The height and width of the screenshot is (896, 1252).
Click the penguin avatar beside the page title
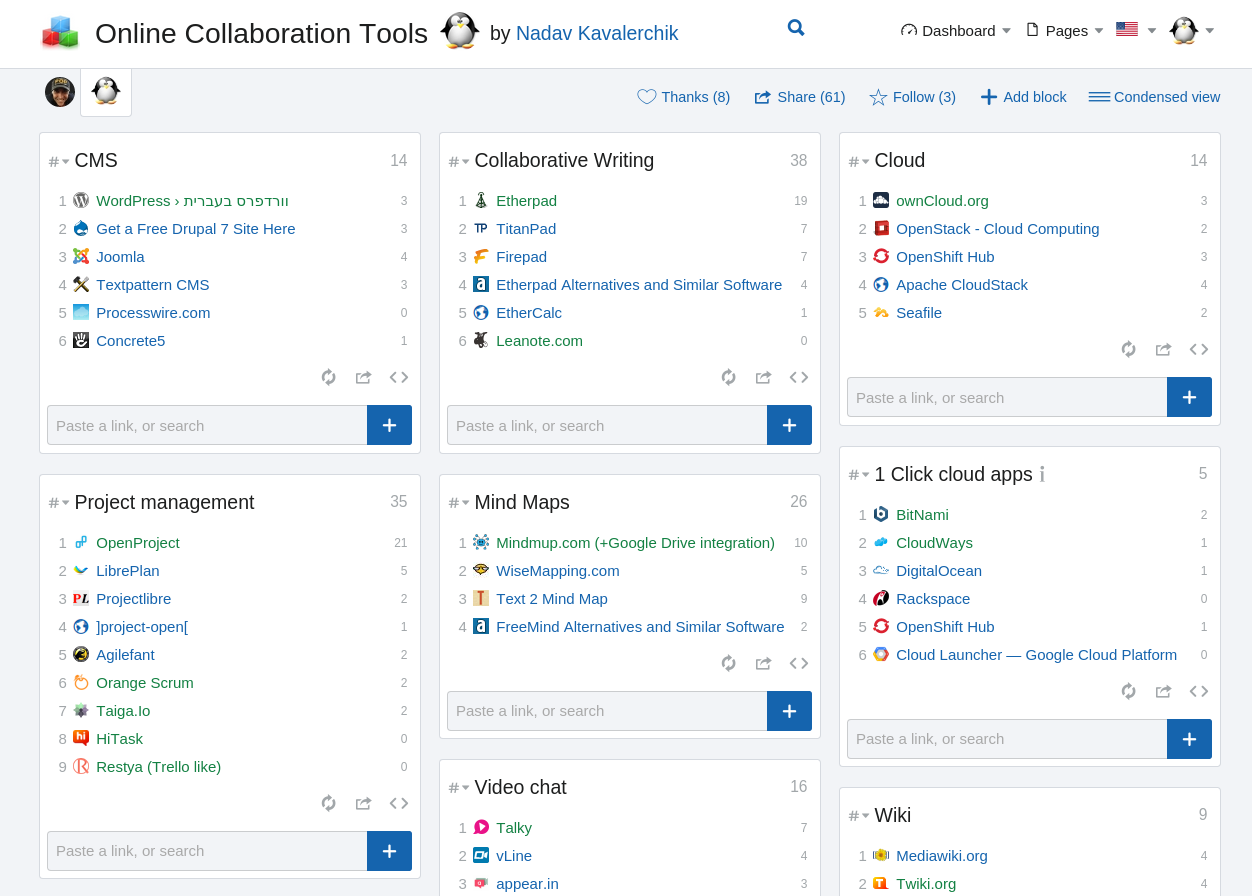tap(460, 31)
